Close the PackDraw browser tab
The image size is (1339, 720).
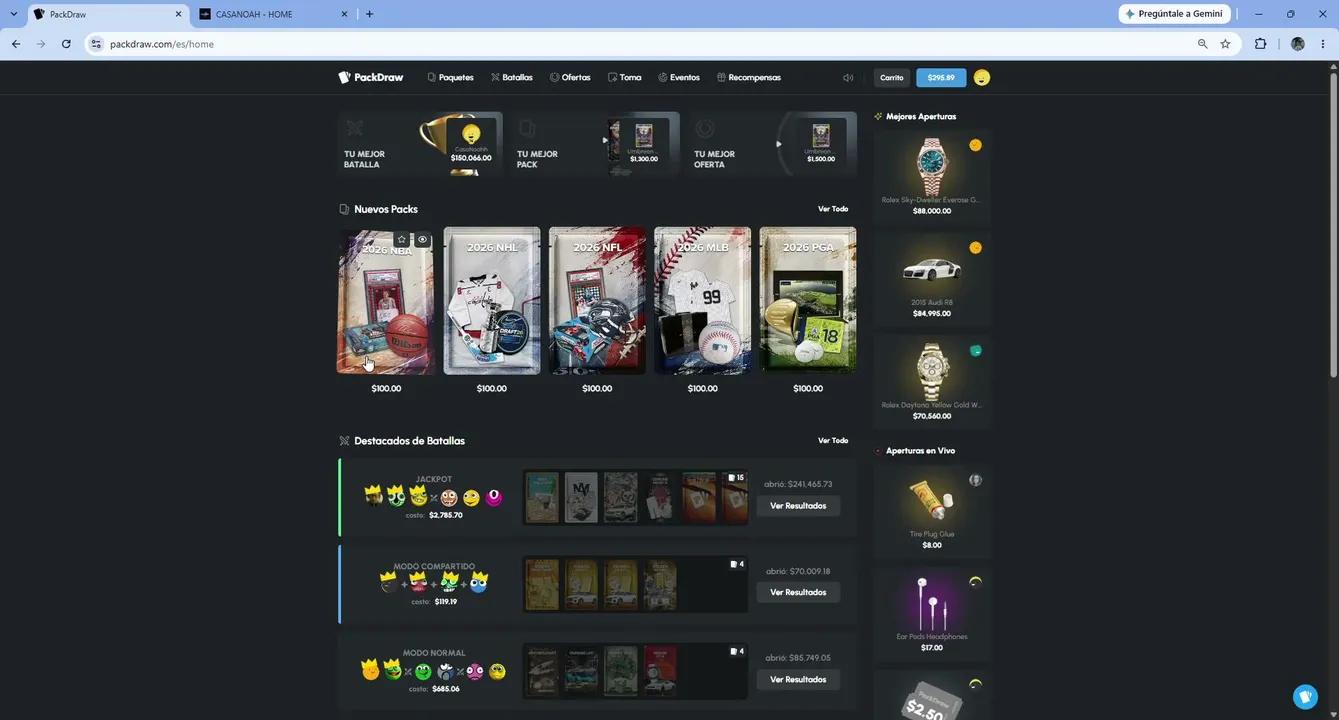(179, 14)
